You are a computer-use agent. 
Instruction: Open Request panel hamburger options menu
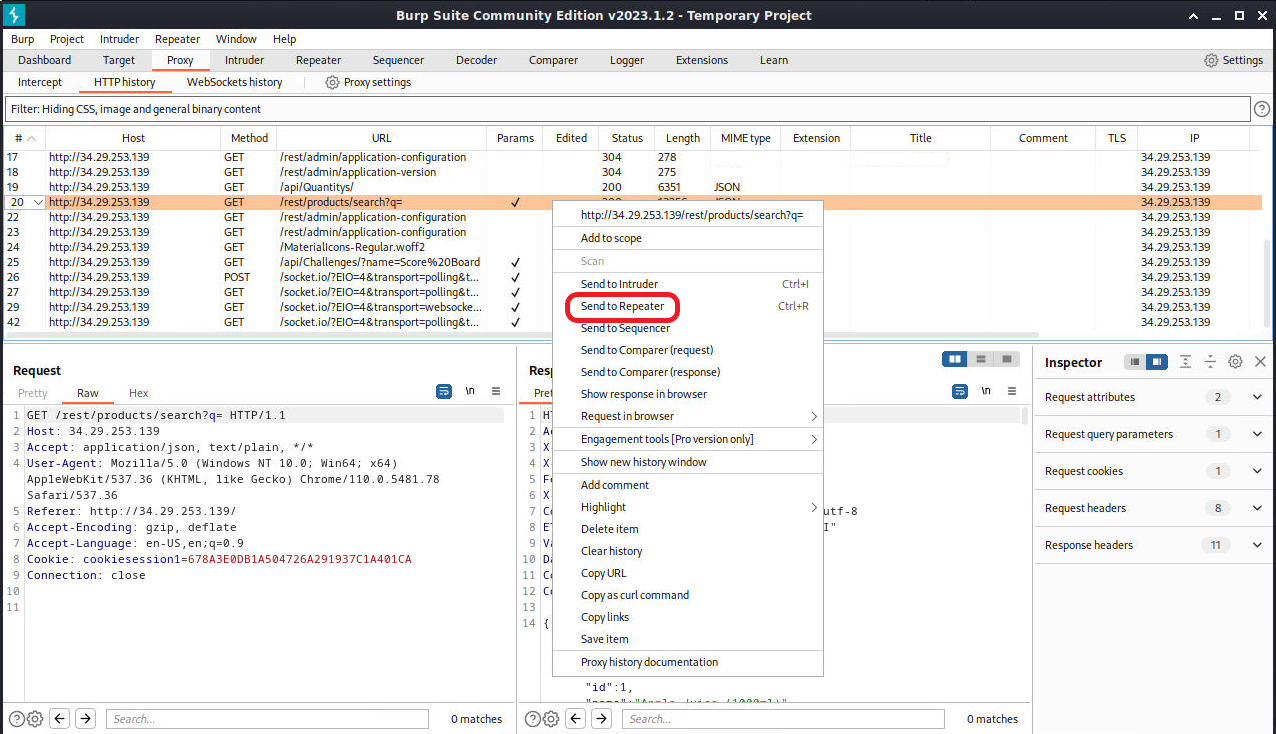pyautogui.click(x=496, y=392)
